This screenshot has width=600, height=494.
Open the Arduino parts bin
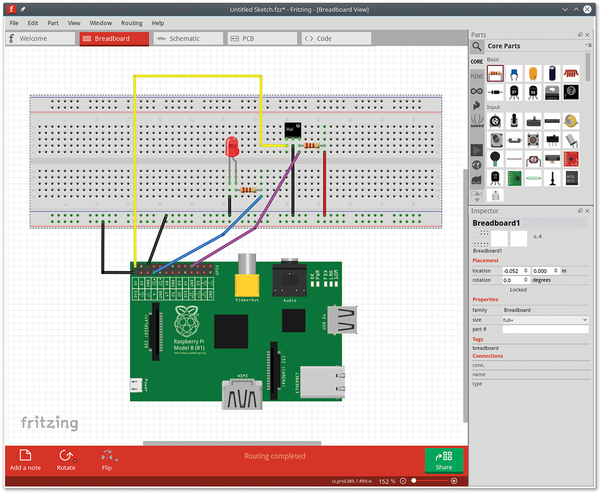477,91
